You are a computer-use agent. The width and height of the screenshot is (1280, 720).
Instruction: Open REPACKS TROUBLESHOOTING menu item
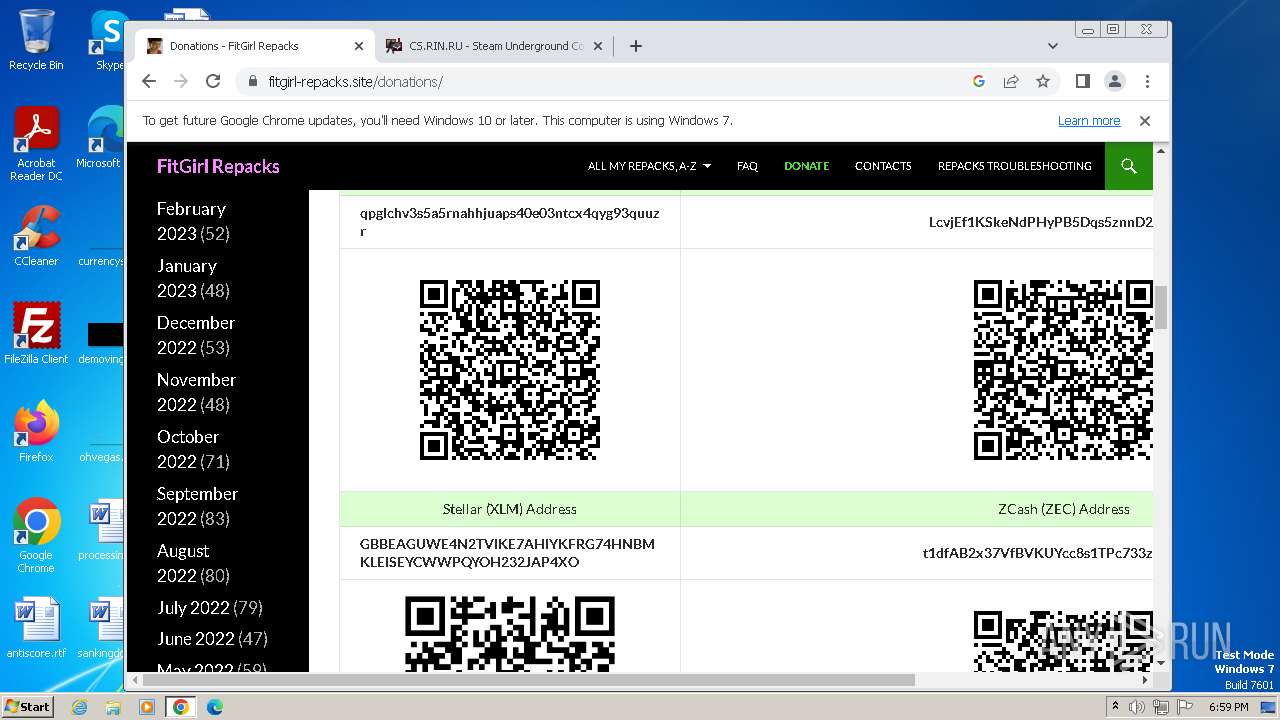click(x=1014, y=166)
